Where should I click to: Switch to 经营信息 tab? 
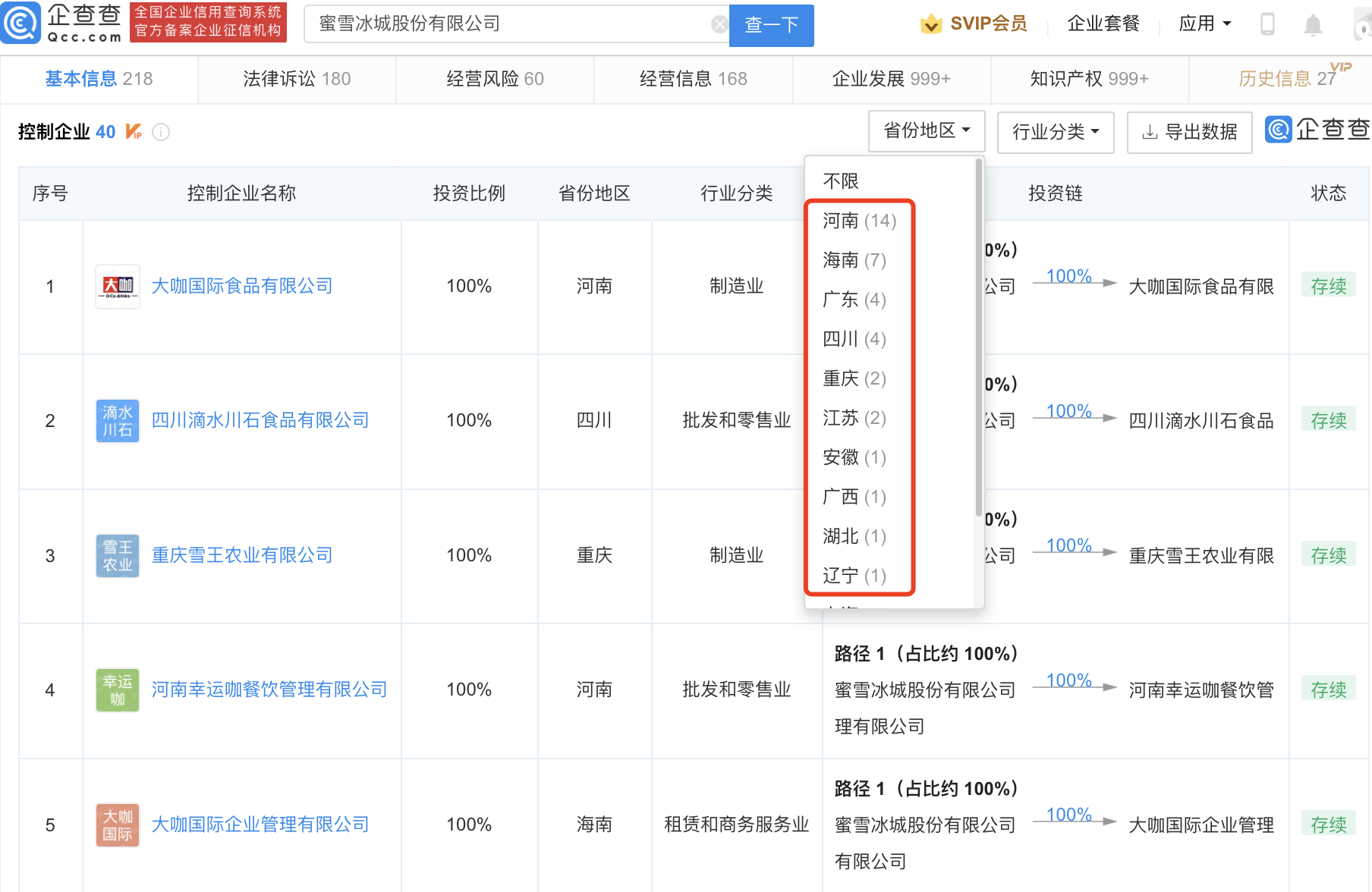[693, 79]
